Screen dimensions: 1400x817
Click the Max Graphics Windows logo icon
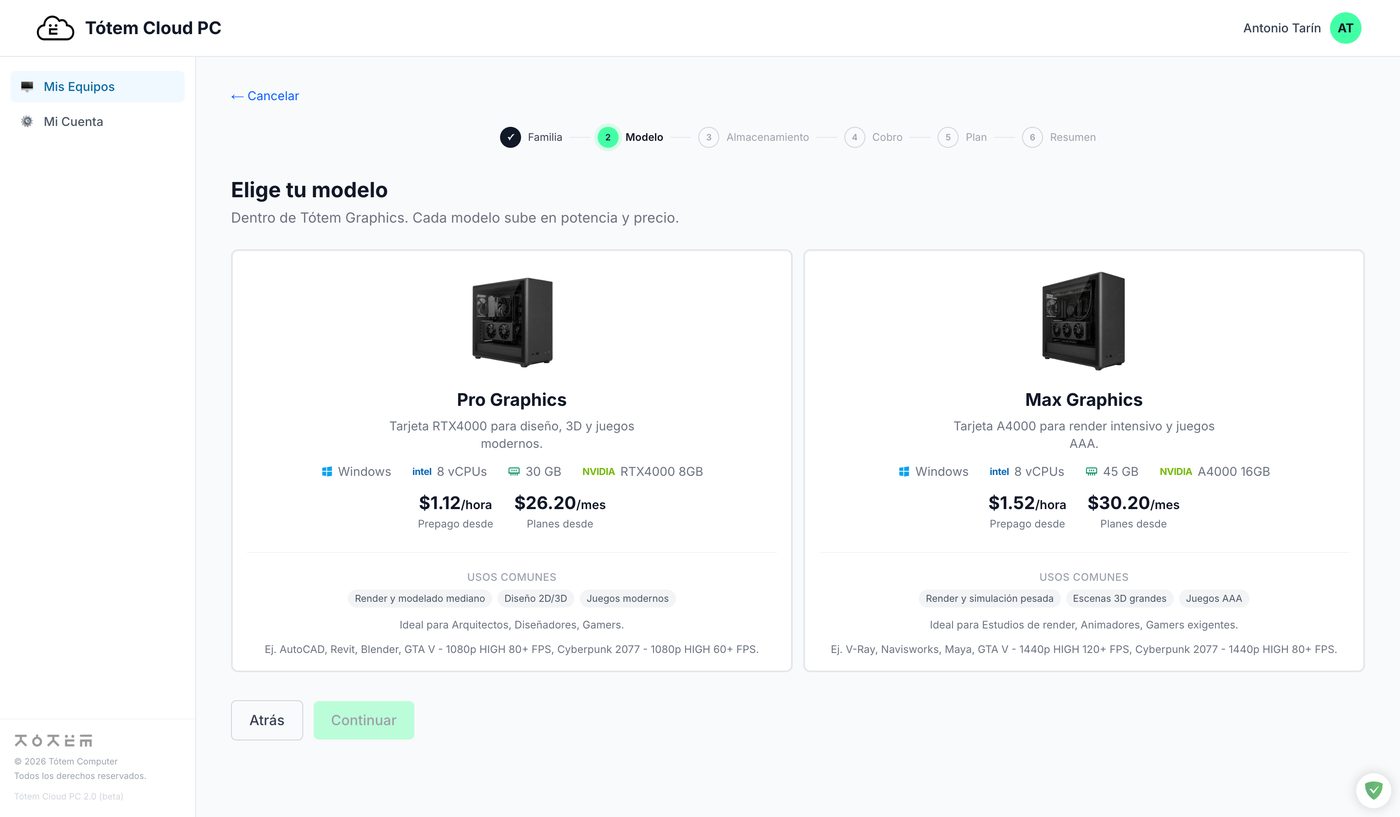pyautogui.click(x=904, y=472)
